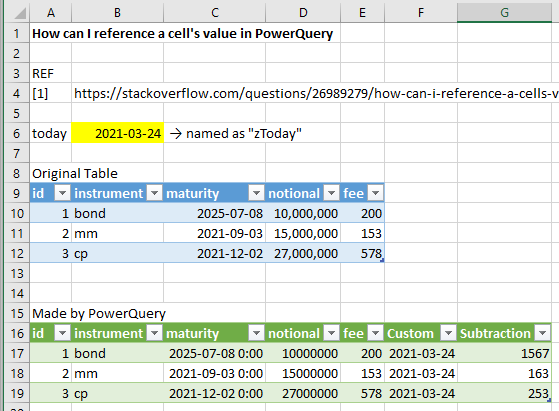Select row 1 header
Viewport: 559px width, 411px height.
coord(17,34)
